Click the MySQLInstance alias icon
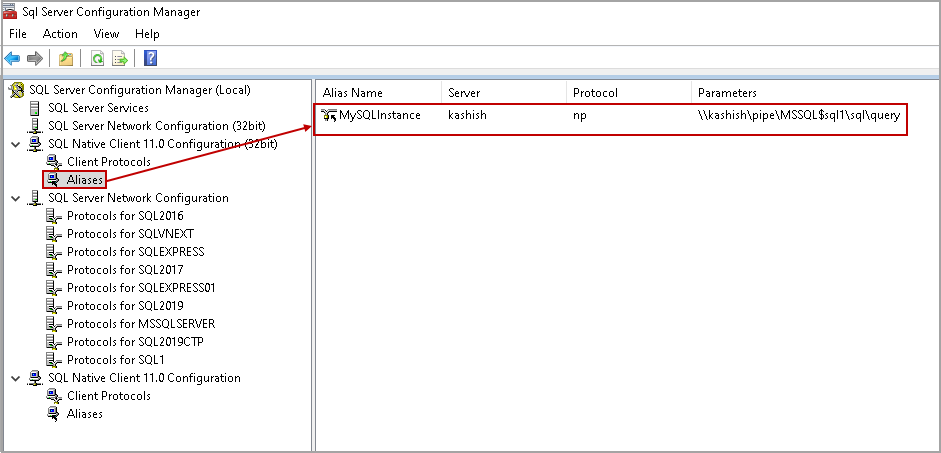 pyautogui.click(x=329, y=115)
